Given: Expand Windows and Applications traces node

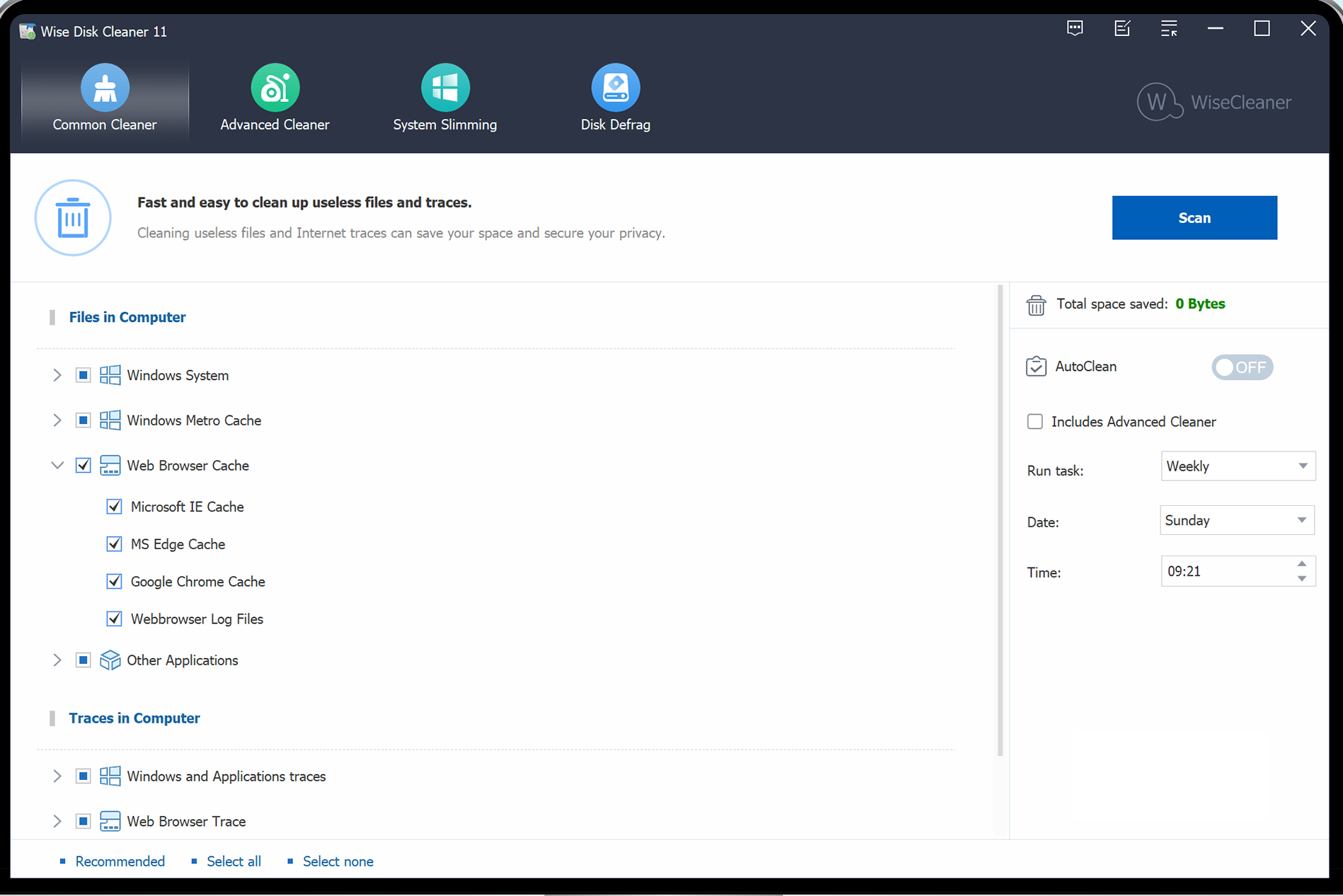Looking at the screenshot, I should (57, 776).
